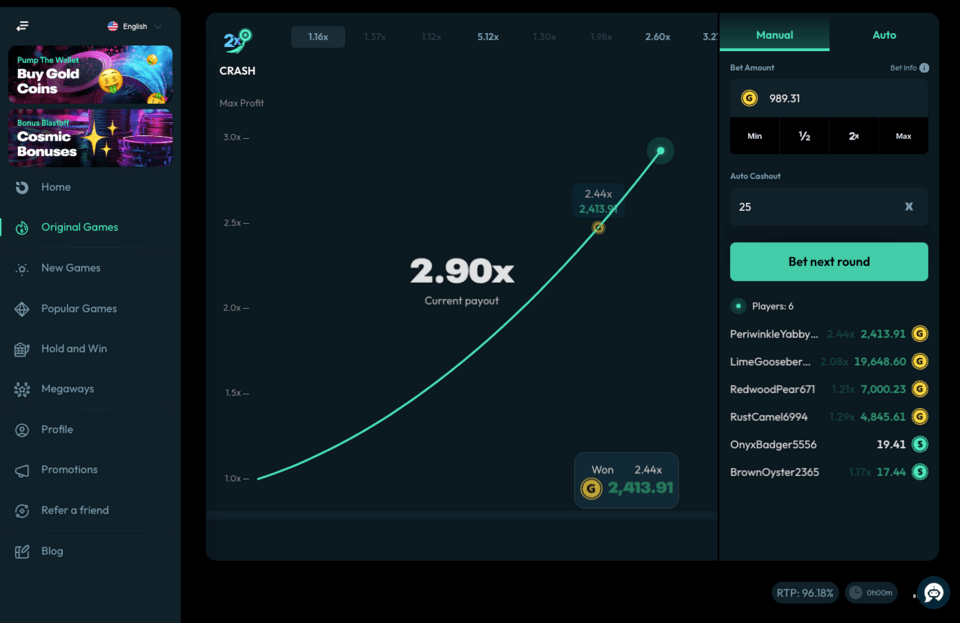Set bet to Max amount
The width and height of the screenshot is (960, 623).
pyautogui.click(x=903, y=136)
